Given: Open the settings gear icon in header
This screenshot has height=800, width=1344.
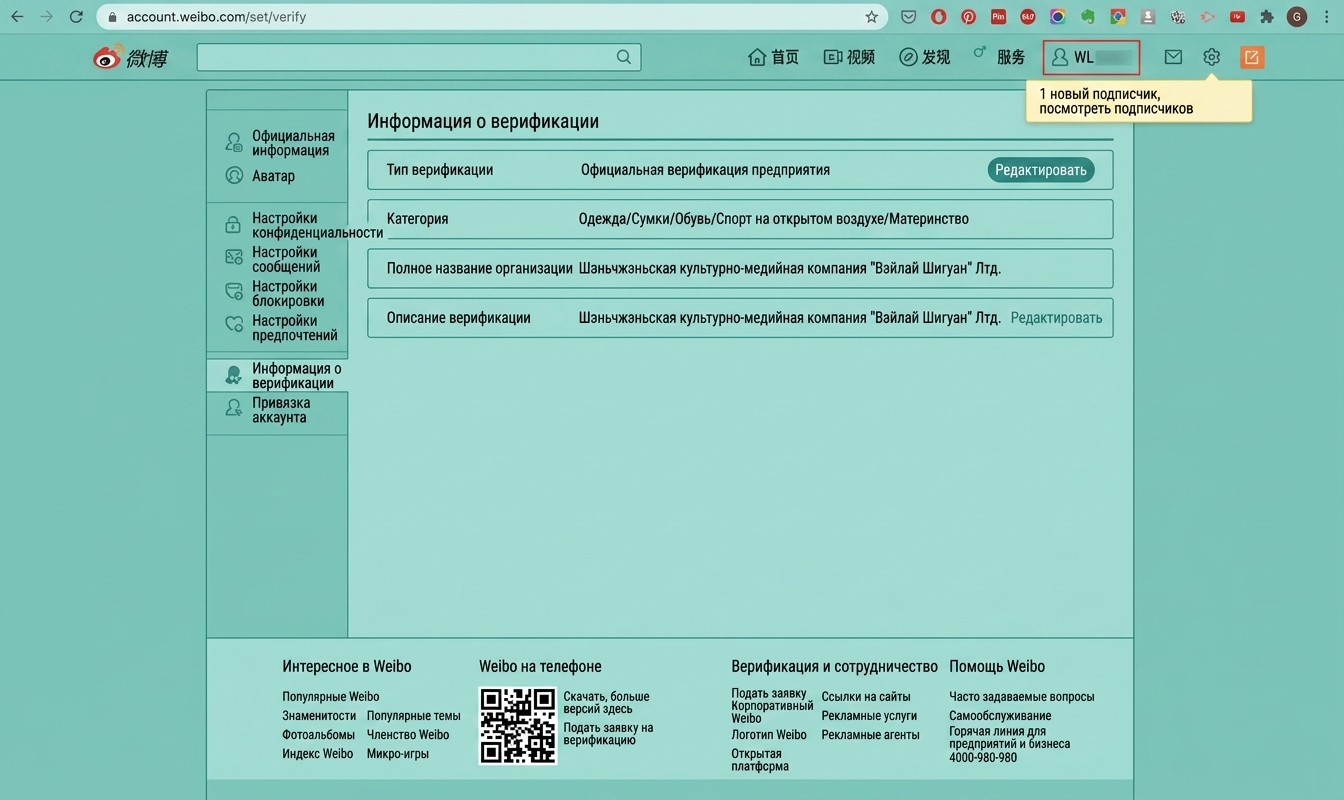Looking at the screenshot, I should pyautogui.click(x=1211, y=57).
